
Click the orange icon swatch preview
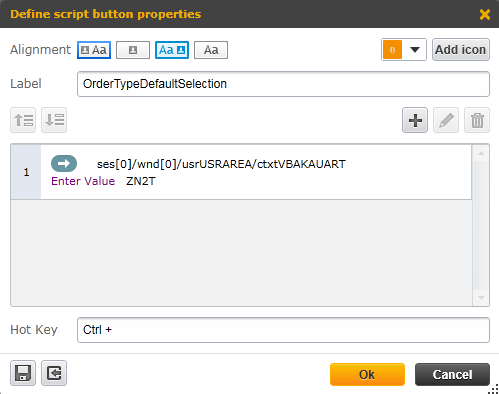(392, 50)
